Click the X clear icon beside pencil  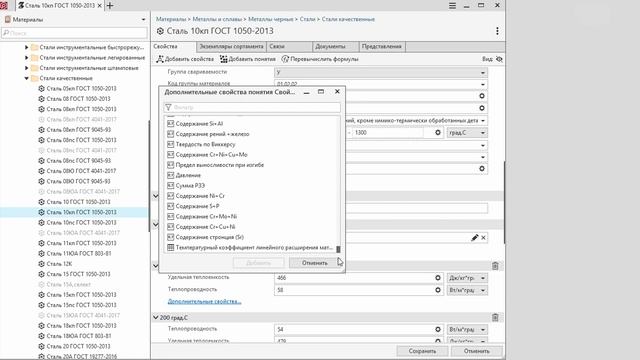tap(483, 238)
